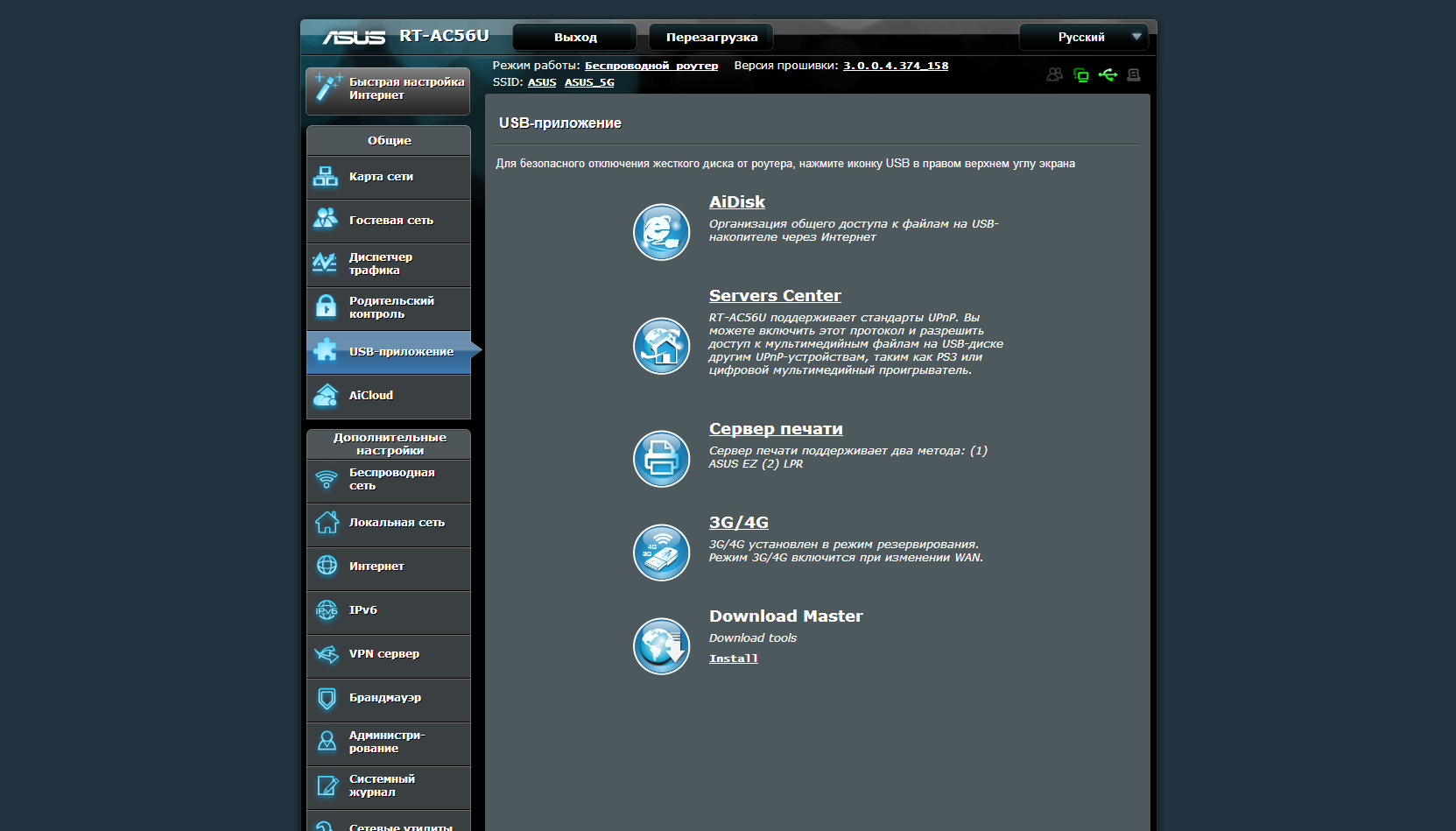This screenshot has height=831, width=1456.
Task: Click the ASUS SSID link
Action: click(542, 82)
